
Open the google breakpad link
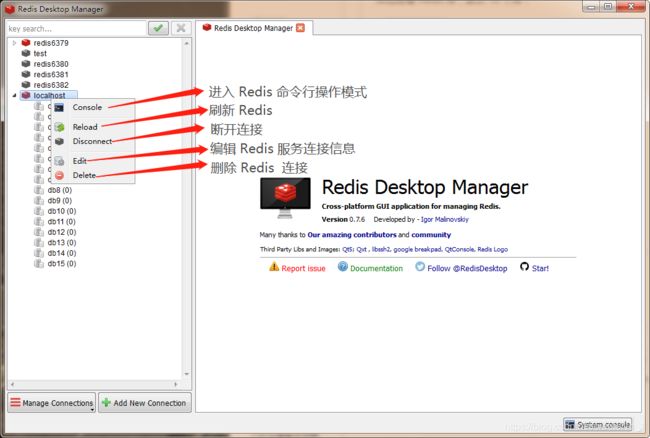tap(417, 249)
